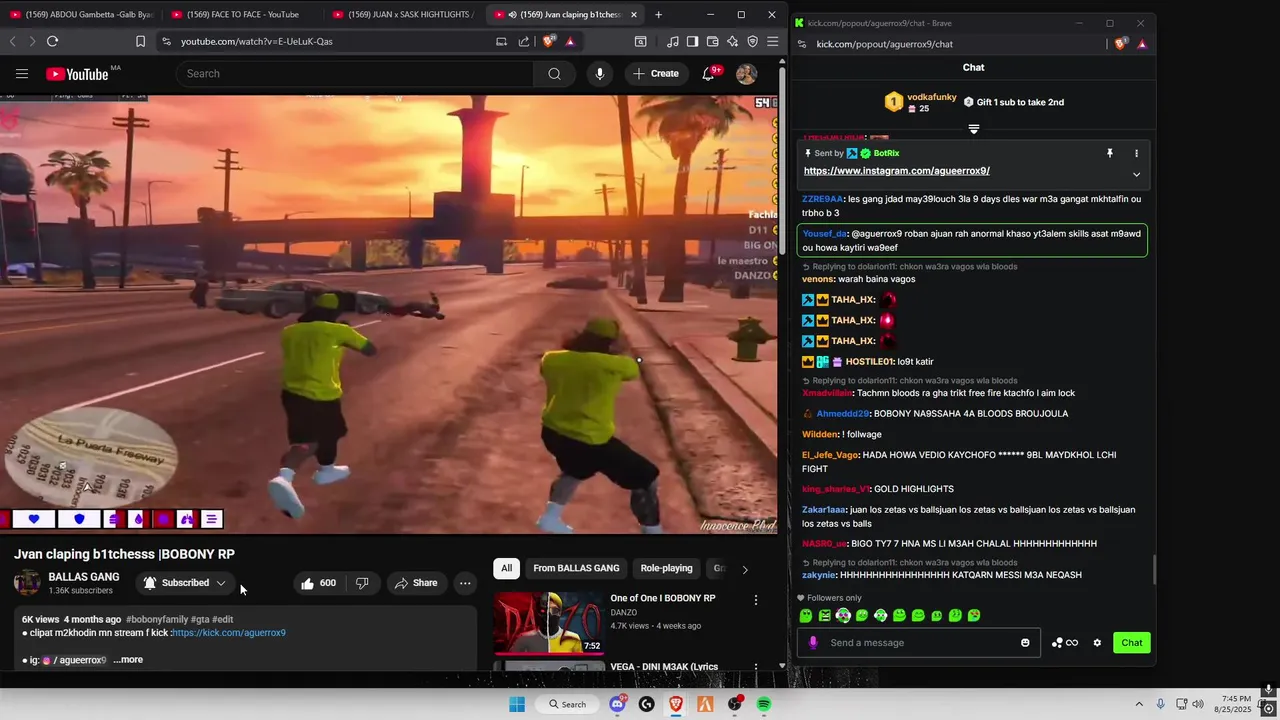Open YouTube notifications bell
The width and height of the screenshot is (1280, 720).
click(708, 73)
